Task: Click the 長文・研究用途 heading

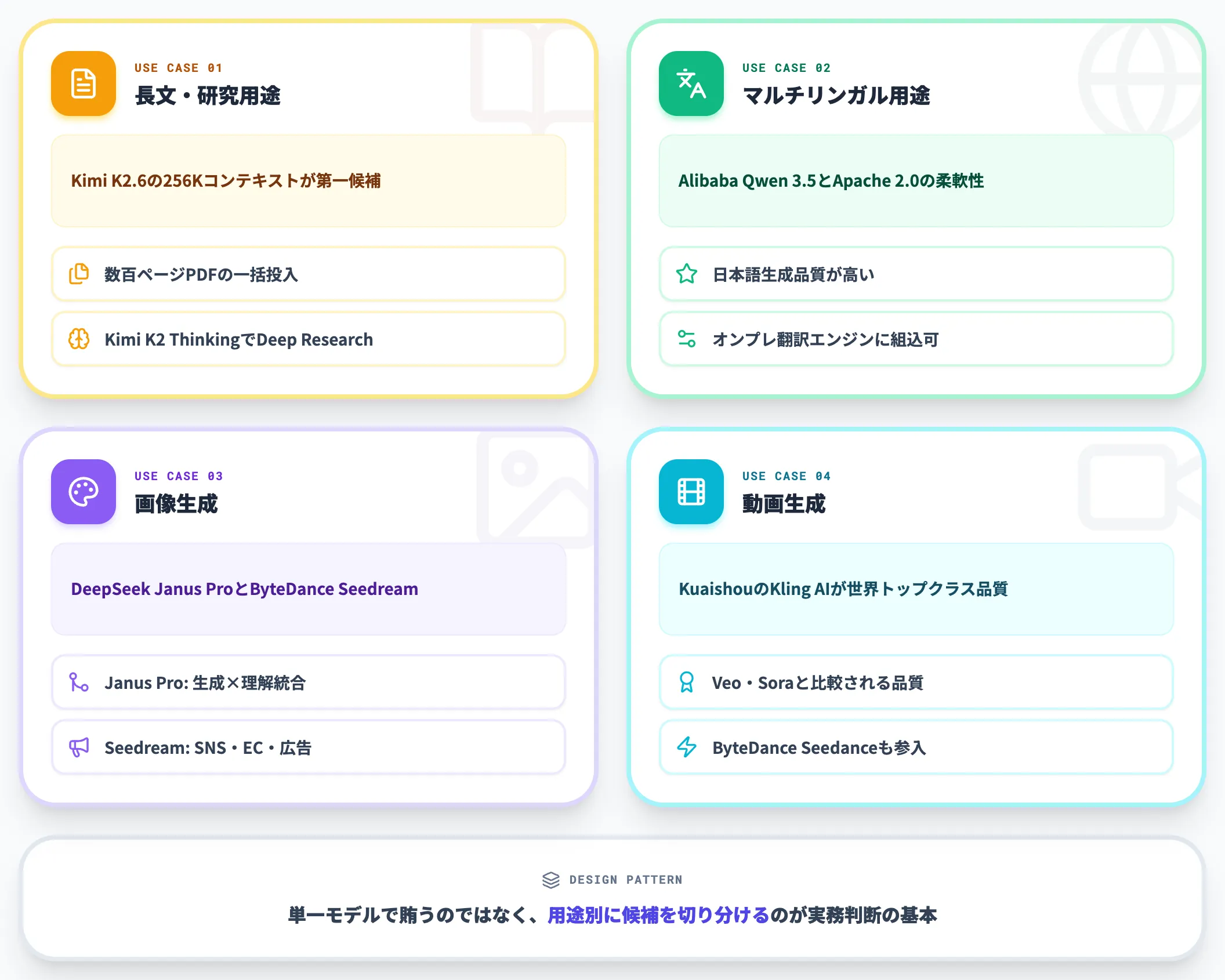Action: pos(208,96)
